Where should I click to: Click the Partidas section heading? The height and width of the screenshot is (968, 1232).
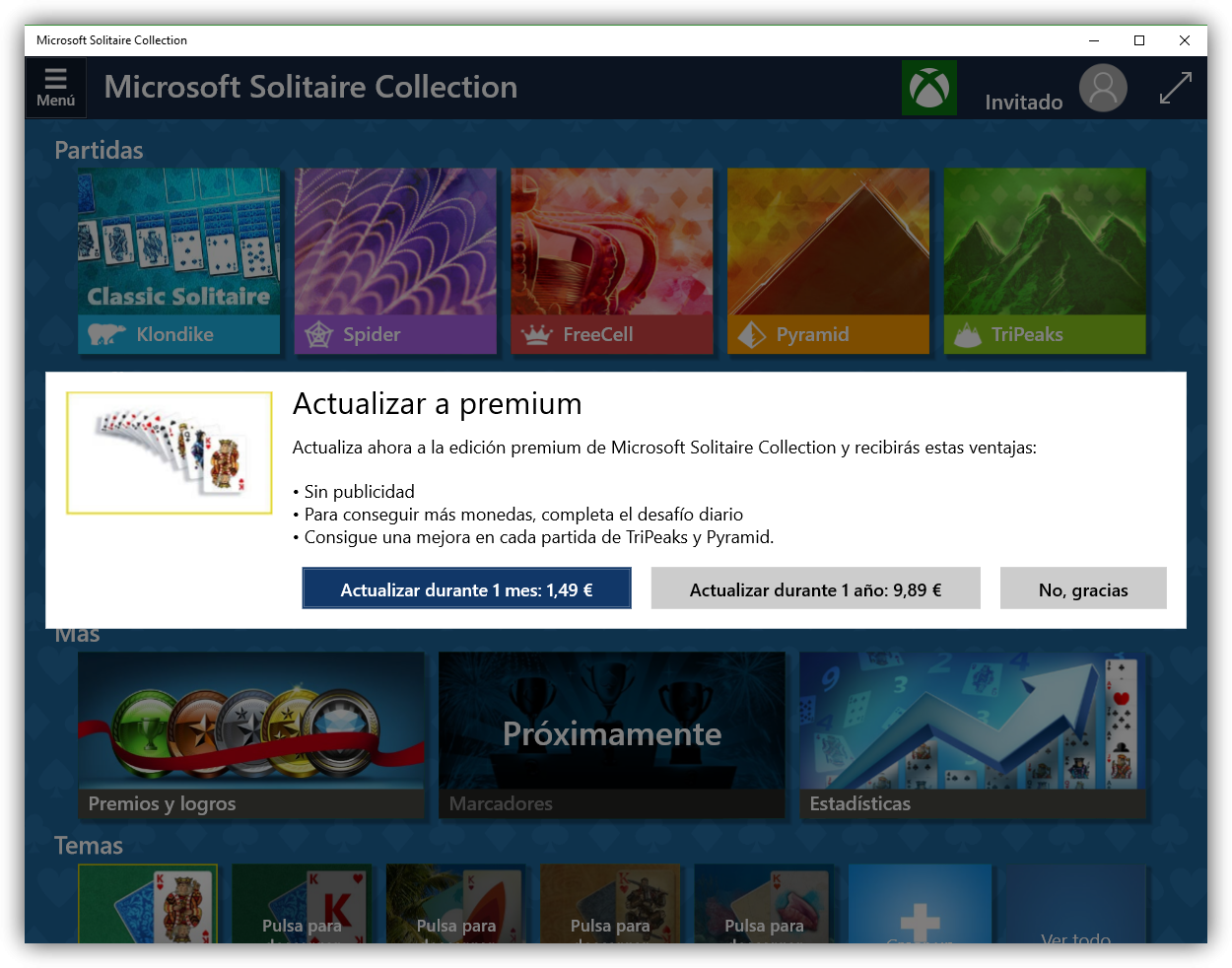pos(99,150)
